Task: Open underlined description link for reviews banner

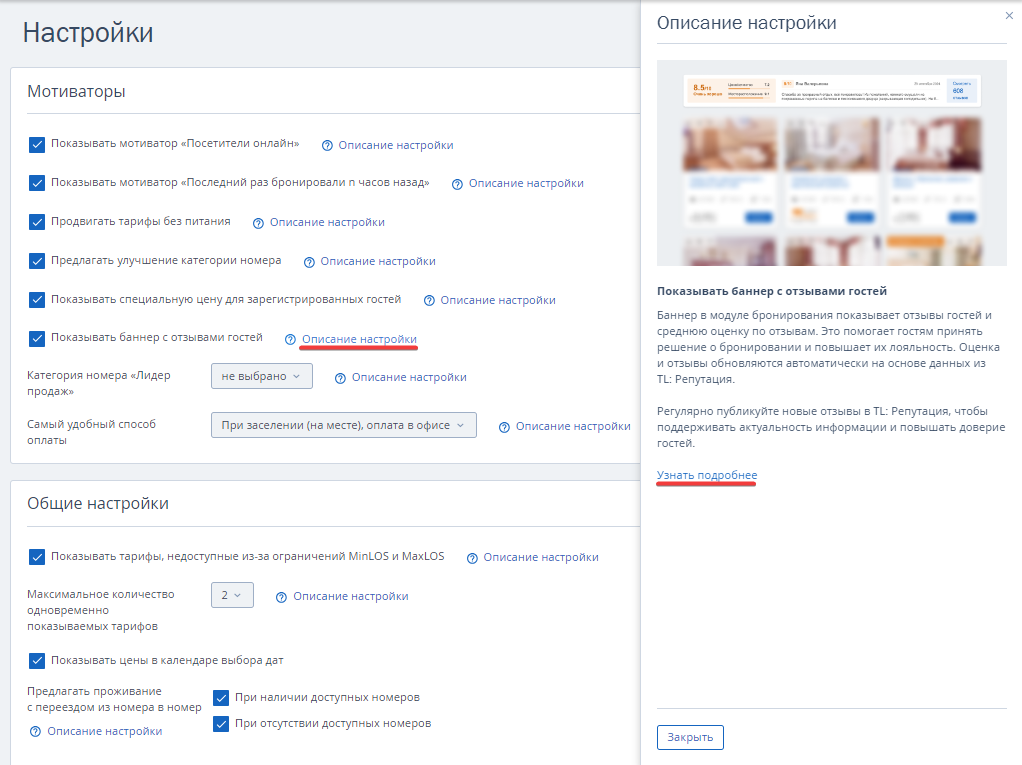Action: pyautogui.click(x=359, y=339)
